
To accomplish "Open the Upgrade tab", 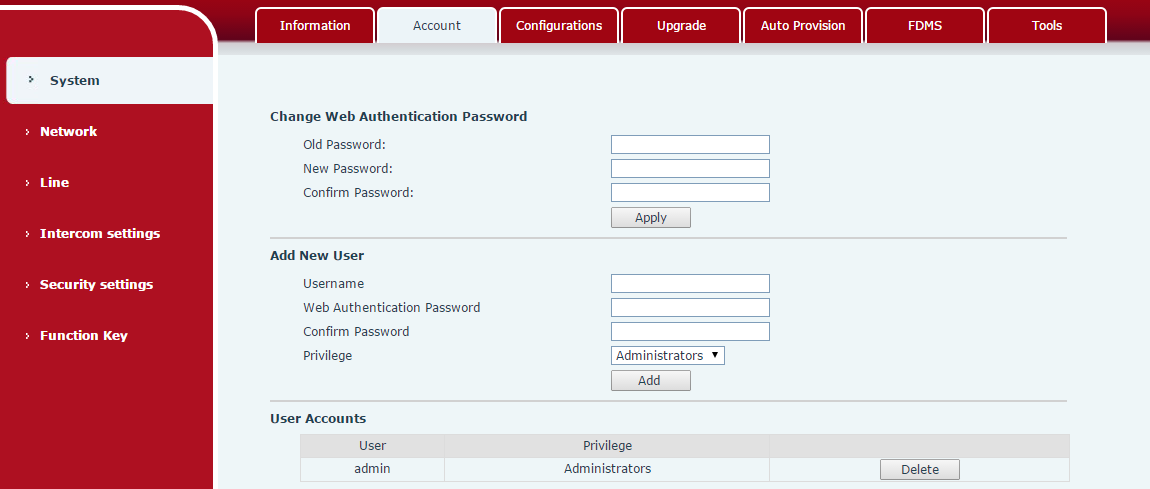I will [x=681, y=26].
